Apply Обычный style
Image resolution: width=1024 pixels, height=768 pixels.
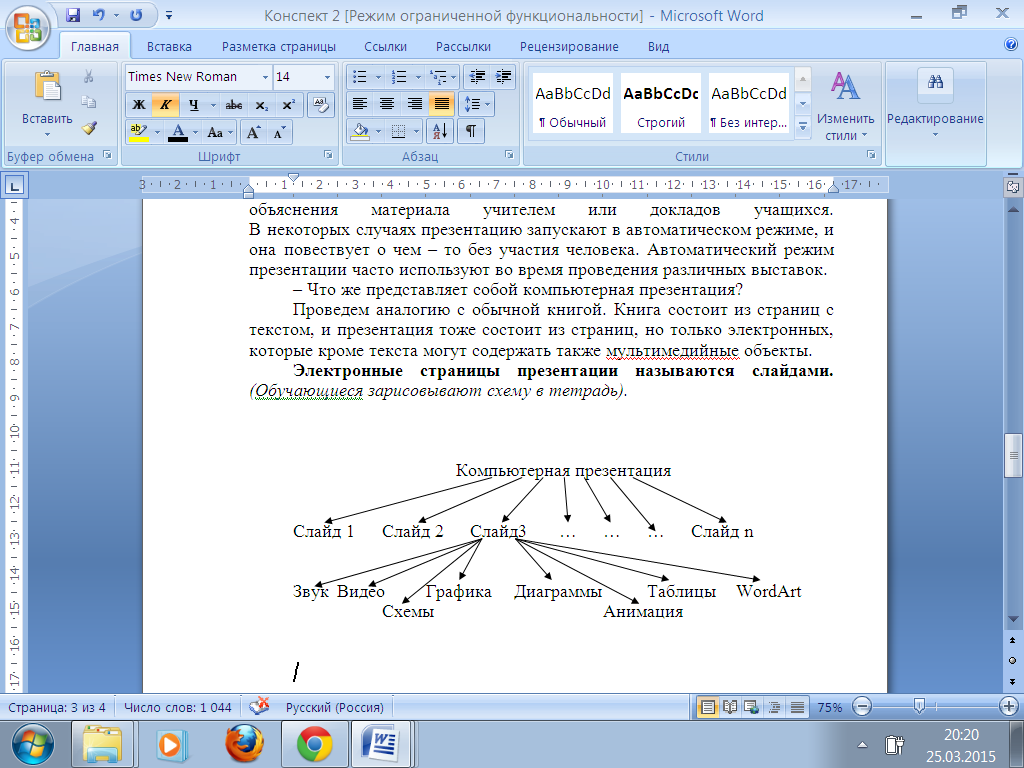573,103
